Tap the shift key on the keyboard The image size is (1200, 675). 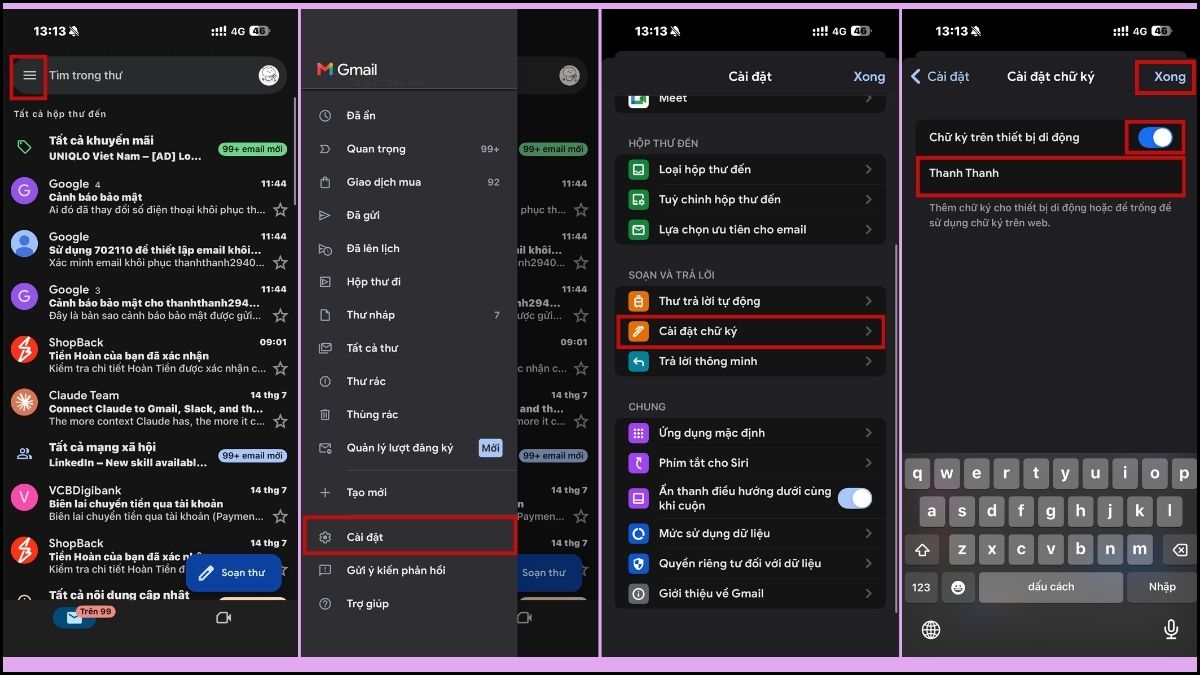(922, 550)
